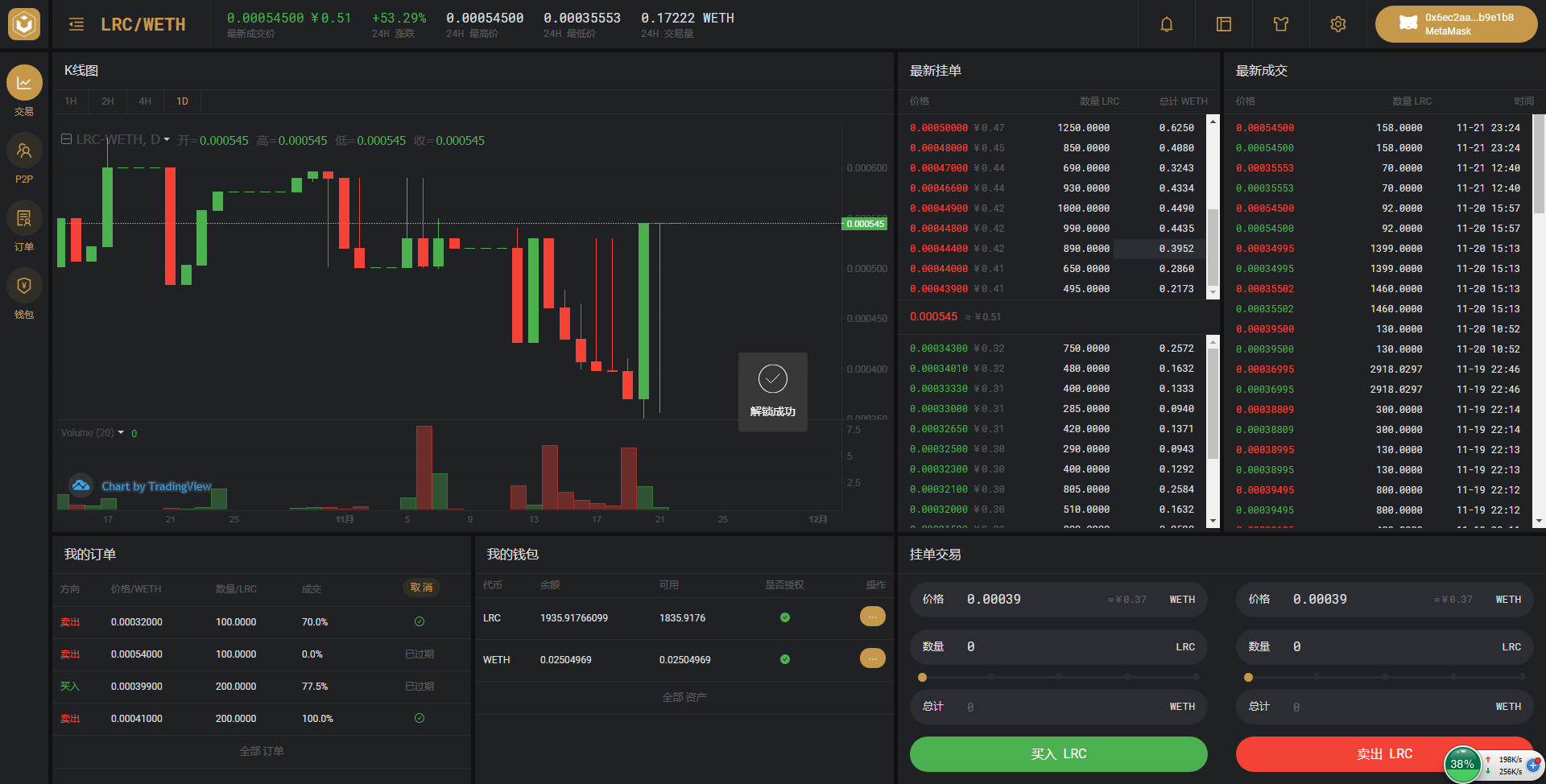The image size is (1546, 784).
Task: Select ask price 0.00044400 row
Action: coord(1052,249)
